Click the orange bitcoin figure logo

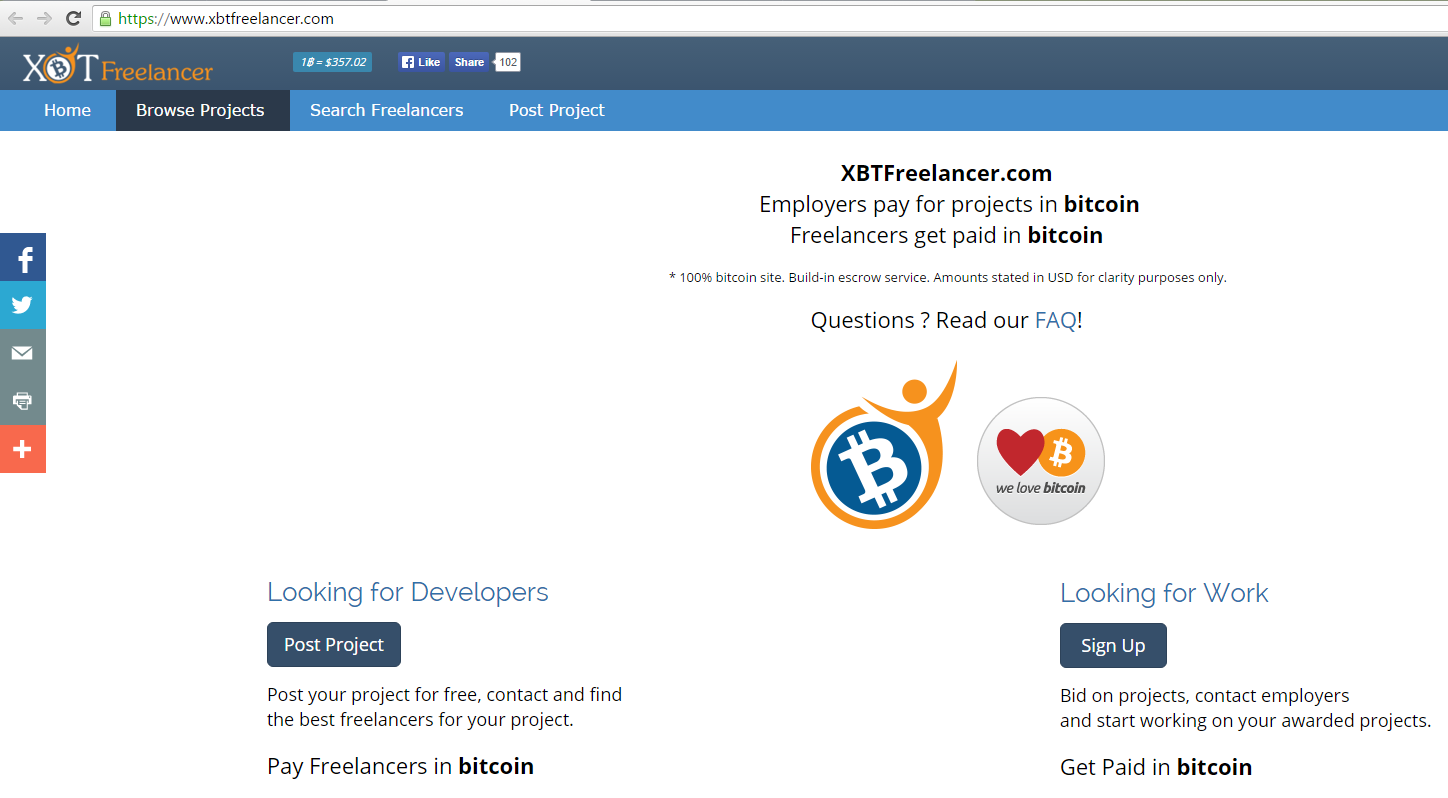tap(880, 450)
